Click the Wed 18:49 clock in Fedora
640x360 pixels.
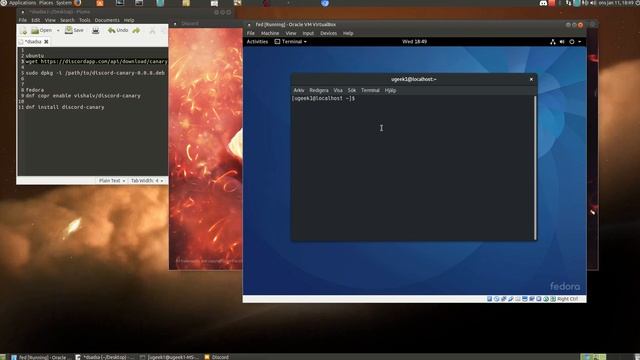414,42
